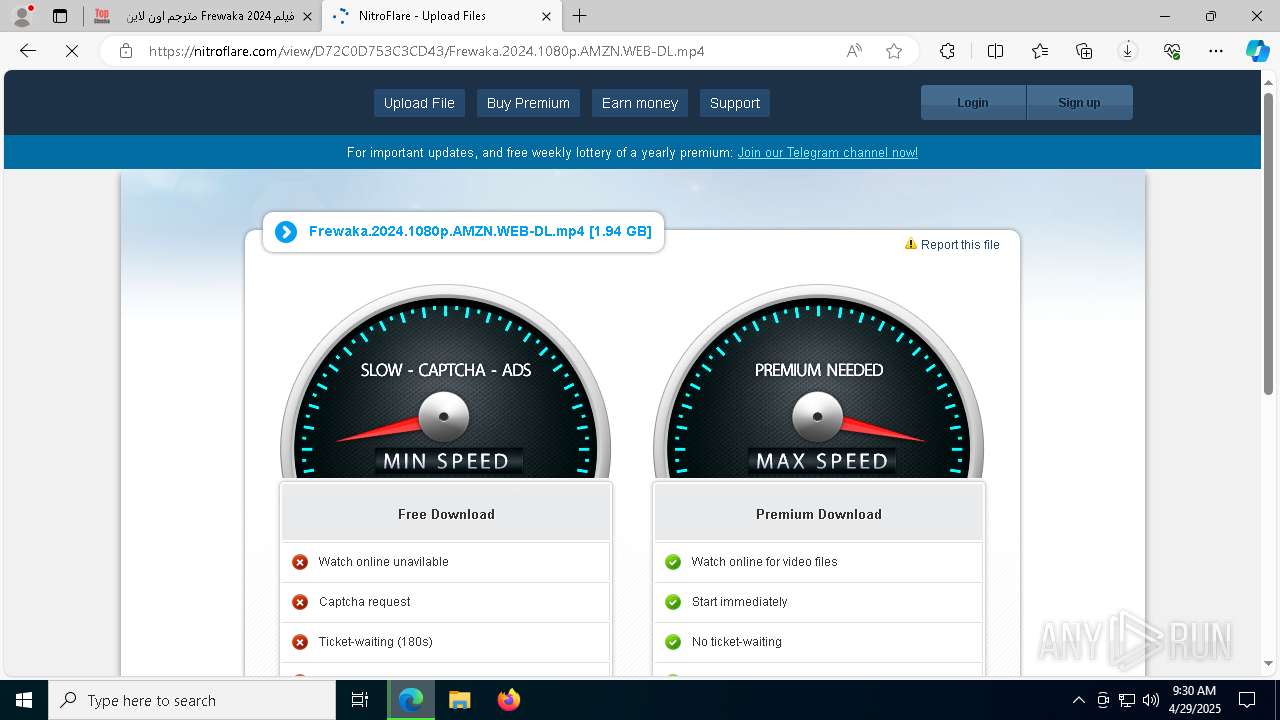1280x720 pixels.
Task: Stop loading the page
Action: click(x=72, y=51)
